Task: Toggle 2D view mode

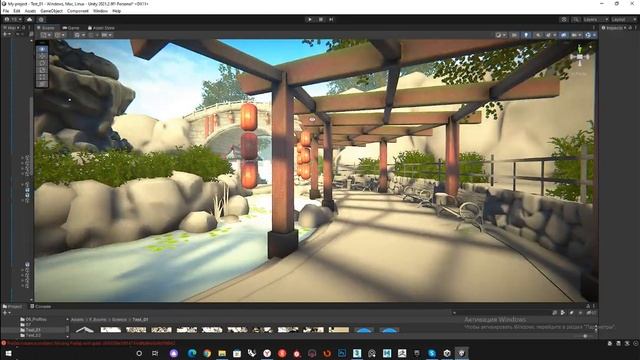Action: 514,35
